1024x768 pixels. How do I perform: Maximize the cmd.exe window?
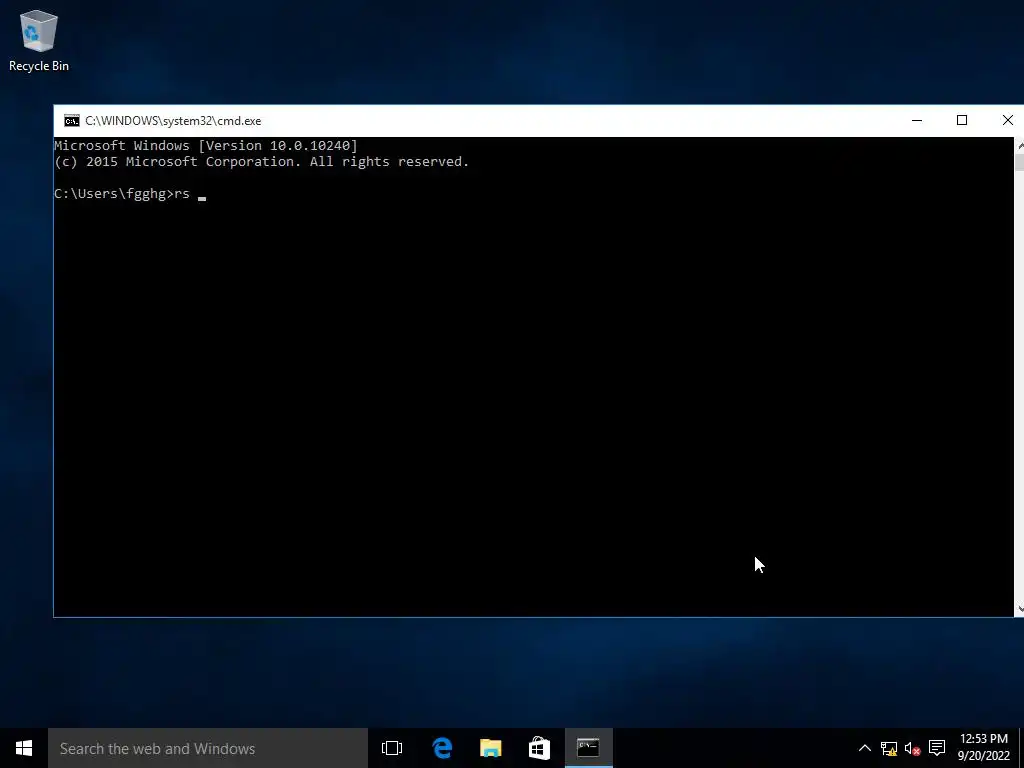pyautogui.click(x=962, y=121)
